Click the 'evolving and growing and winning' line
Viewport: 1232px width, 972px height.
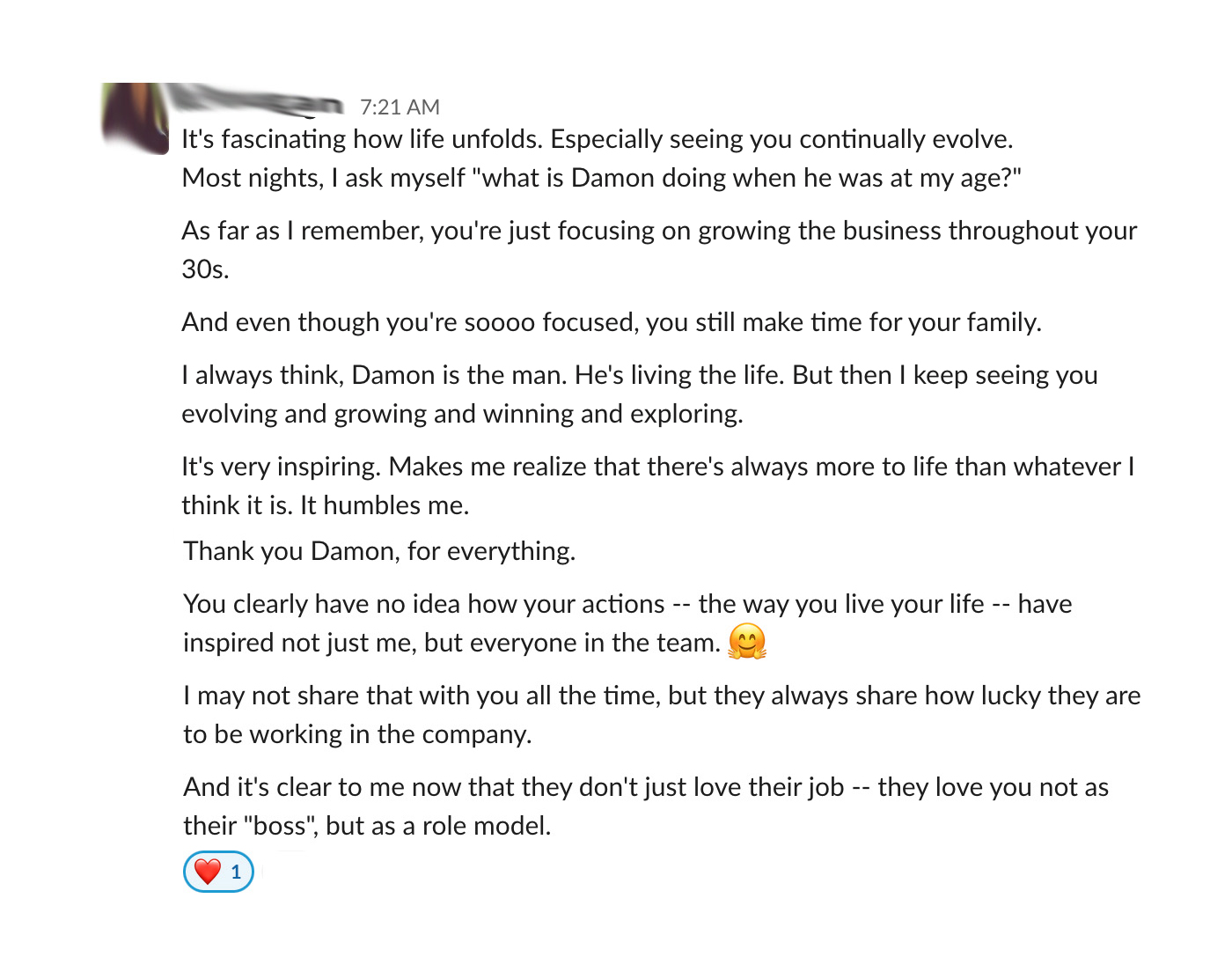(x=462, y=414)
